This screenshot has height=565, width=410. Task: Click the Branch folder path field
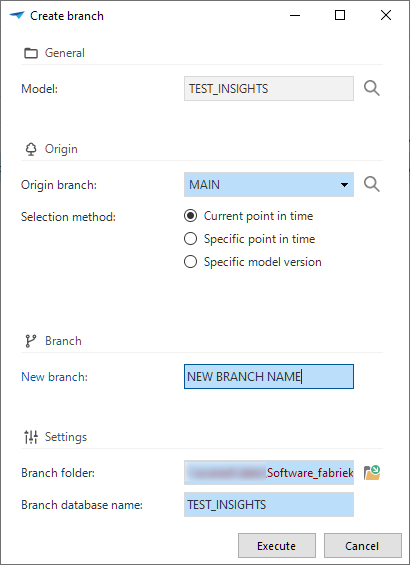269,472
